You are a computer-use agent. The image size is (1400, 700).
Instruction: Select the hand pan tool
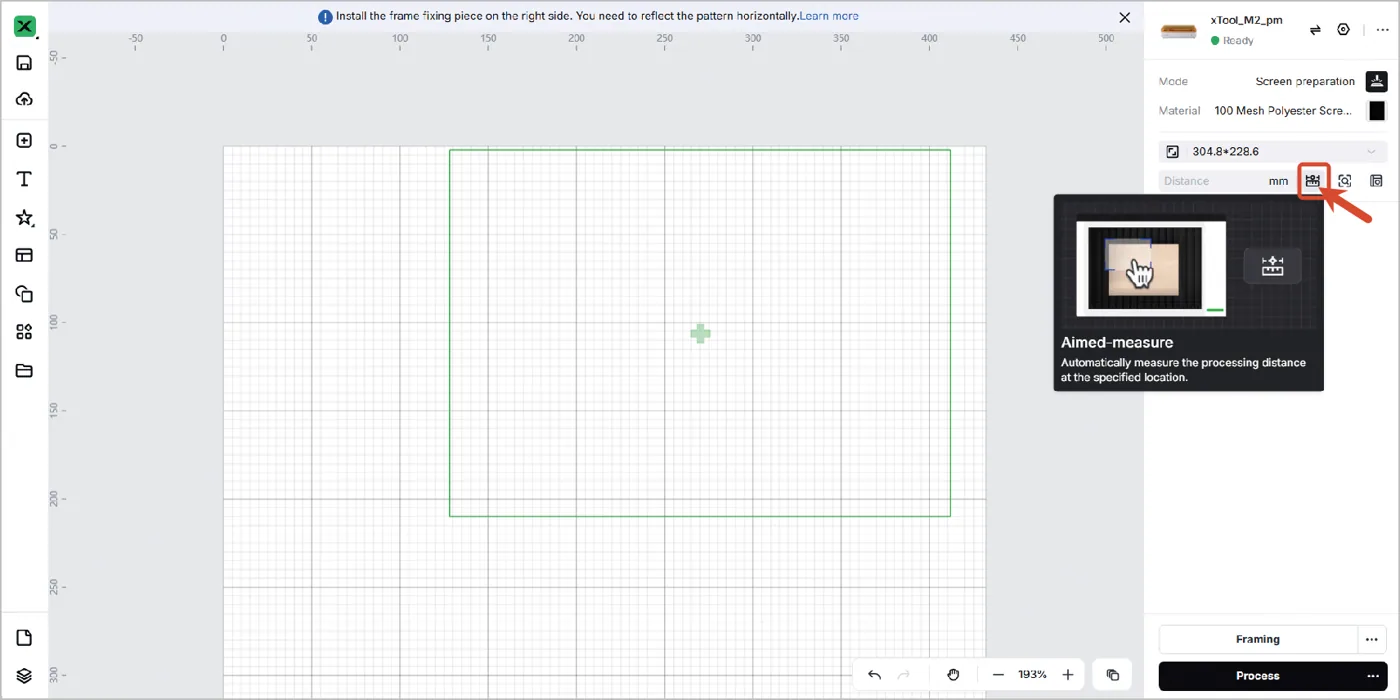[x=953, y=675]
